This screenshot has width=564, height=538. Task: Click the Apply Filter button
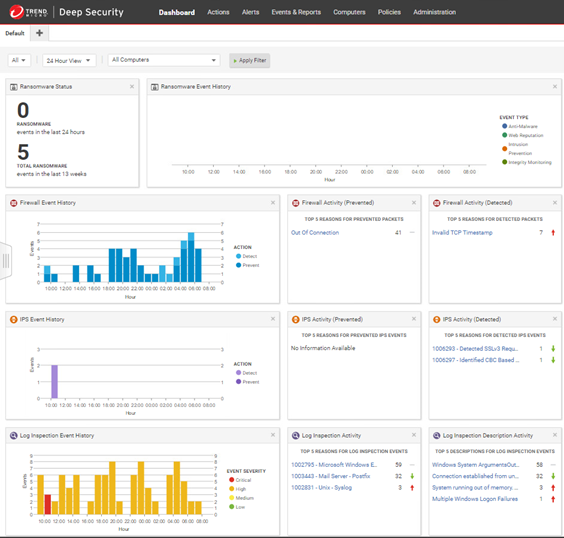[x=250, y=60]
